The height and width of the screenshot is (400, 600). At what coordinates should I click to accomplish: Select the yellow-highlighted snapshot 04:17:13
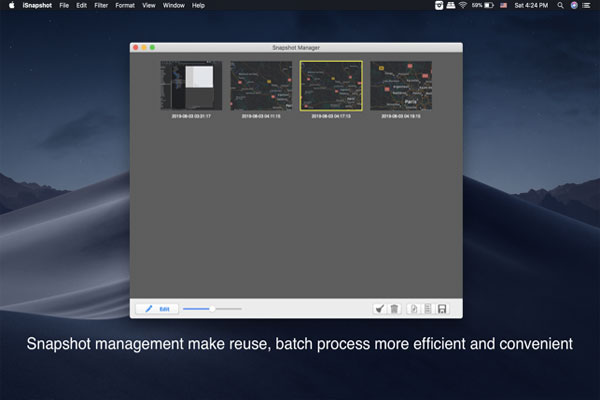click(x=331, y=86)
